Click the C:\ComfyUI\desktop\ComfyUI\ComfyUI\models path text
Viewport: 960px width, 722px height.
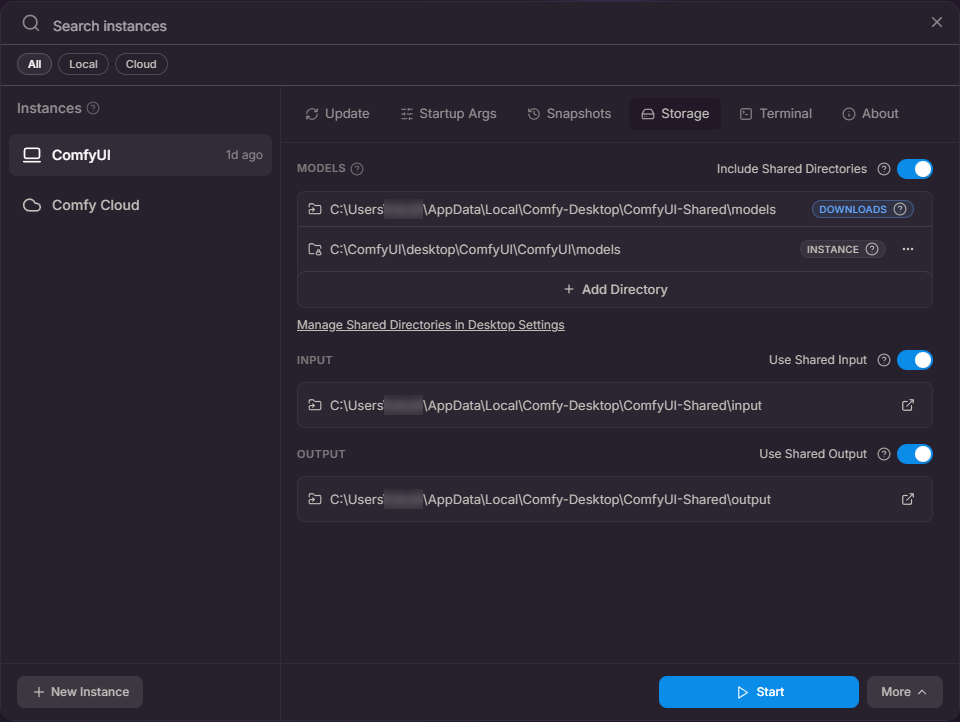point(475,250)
